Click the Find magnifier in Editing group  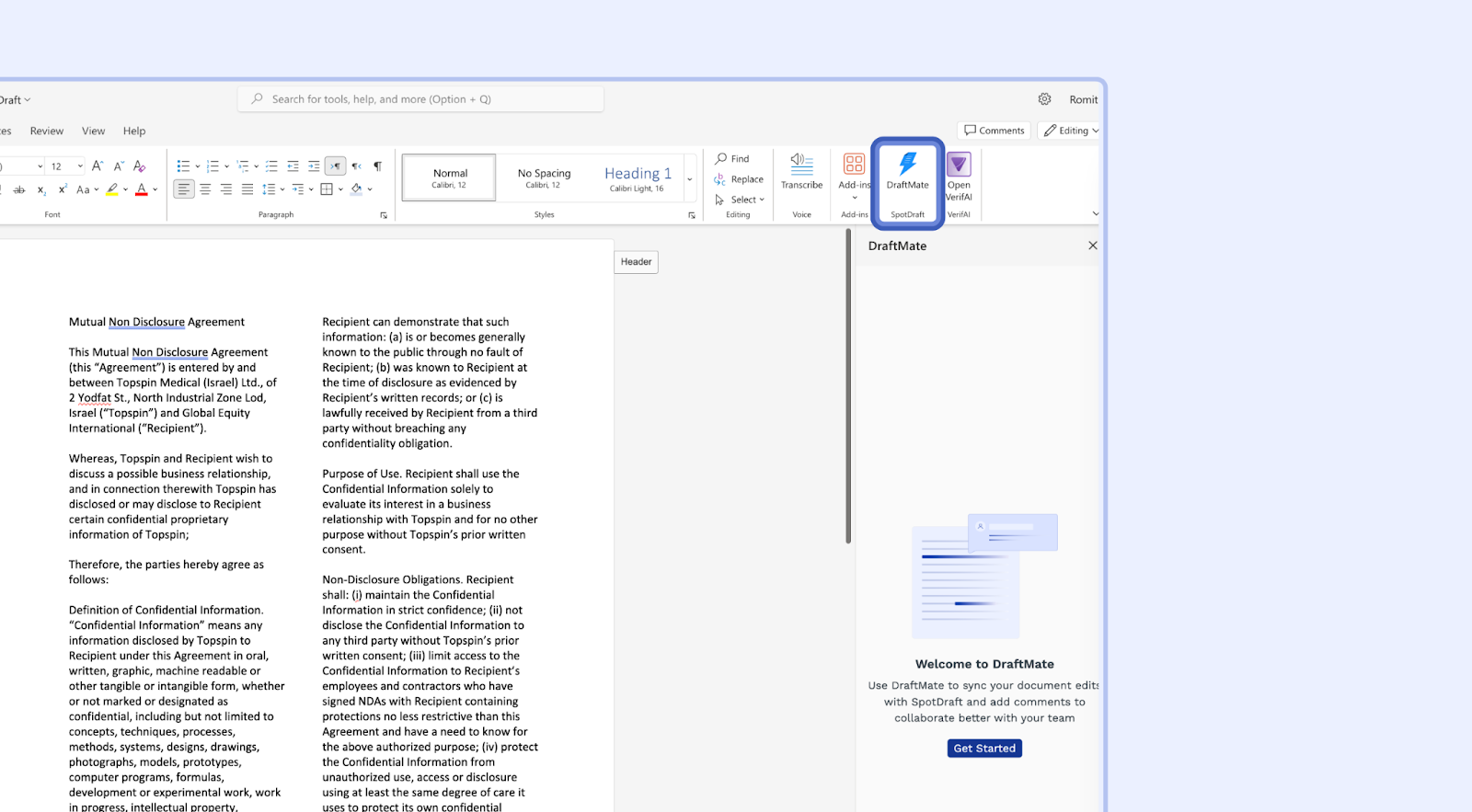coord(722,159)
